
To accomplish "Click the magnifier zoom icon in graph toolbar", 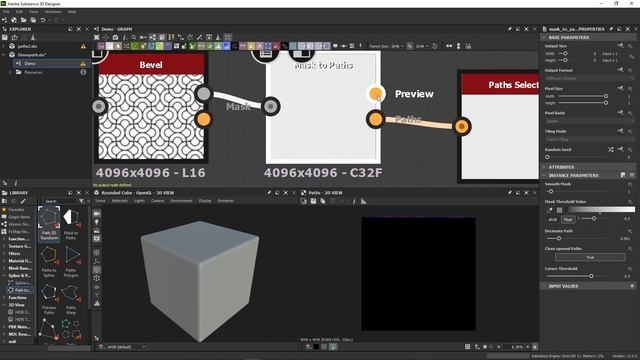I will tap(133, 37).
